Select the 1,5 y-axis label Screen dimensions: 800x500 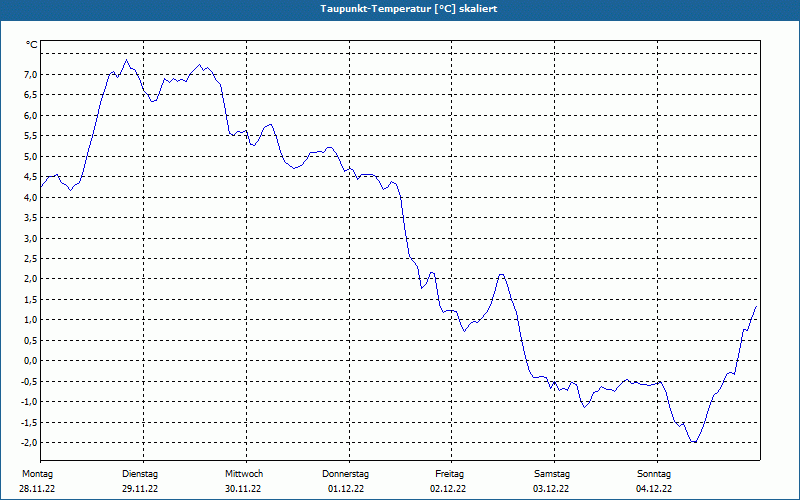pos(31,299)
